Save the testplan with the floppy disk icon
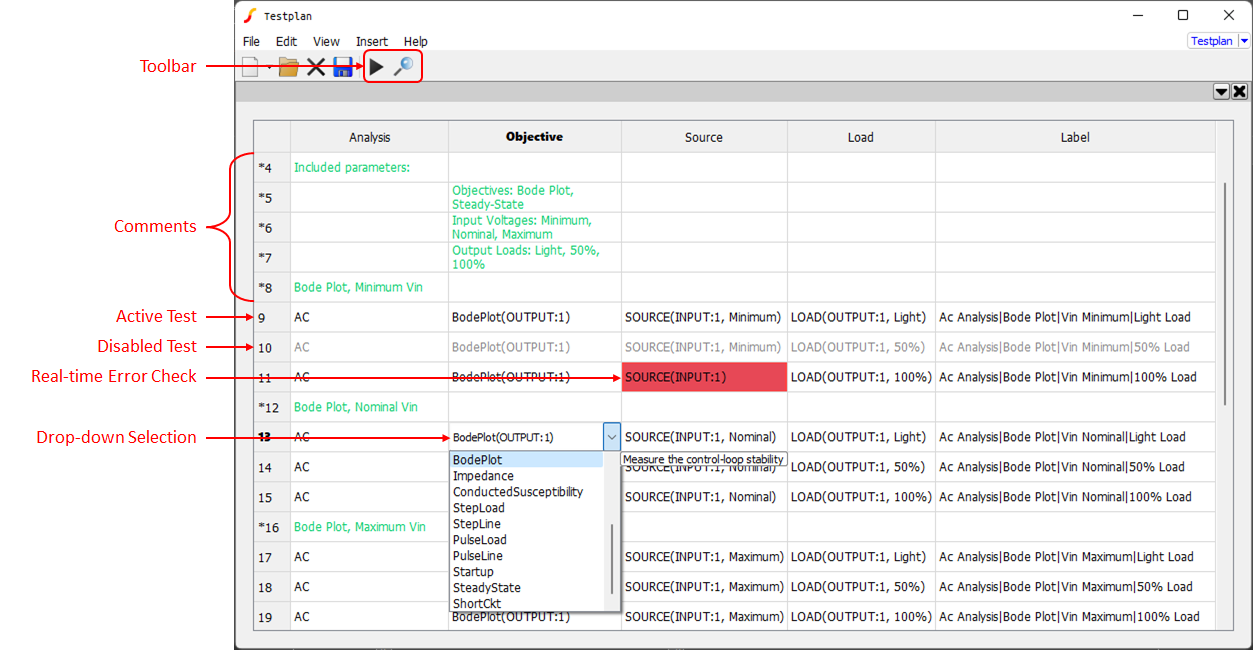1253x650 pixels. coord(343,67)
